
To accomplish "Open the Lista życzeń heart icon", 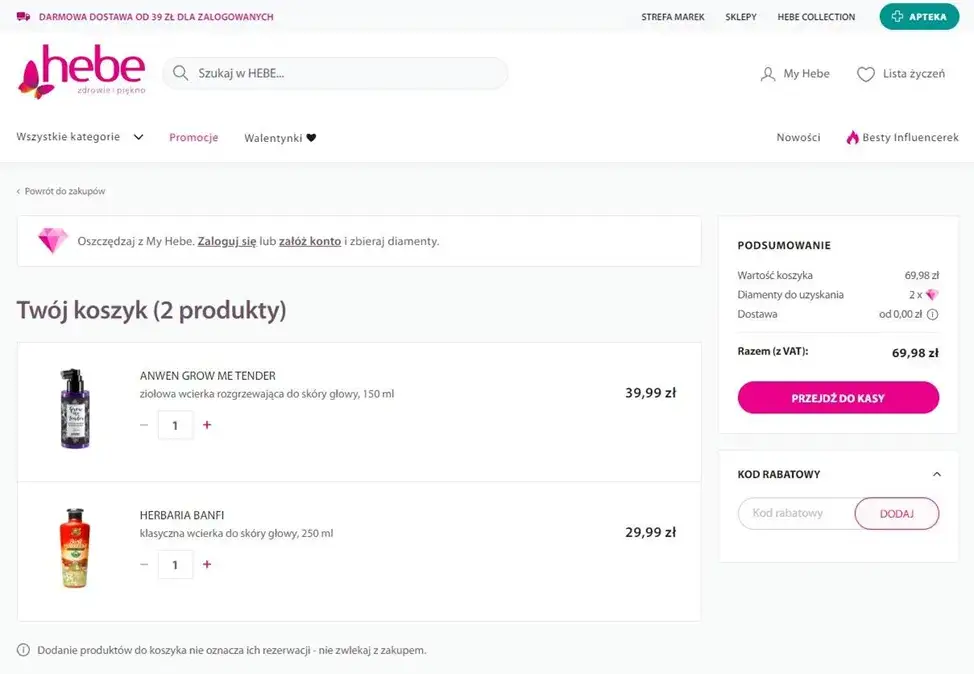I will (x=865, y=73).
